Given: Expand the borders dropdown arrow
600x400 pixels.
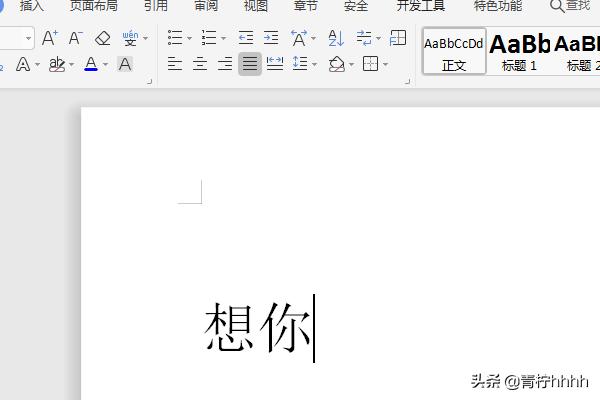Looking at the screenshot, I should 385,64.
